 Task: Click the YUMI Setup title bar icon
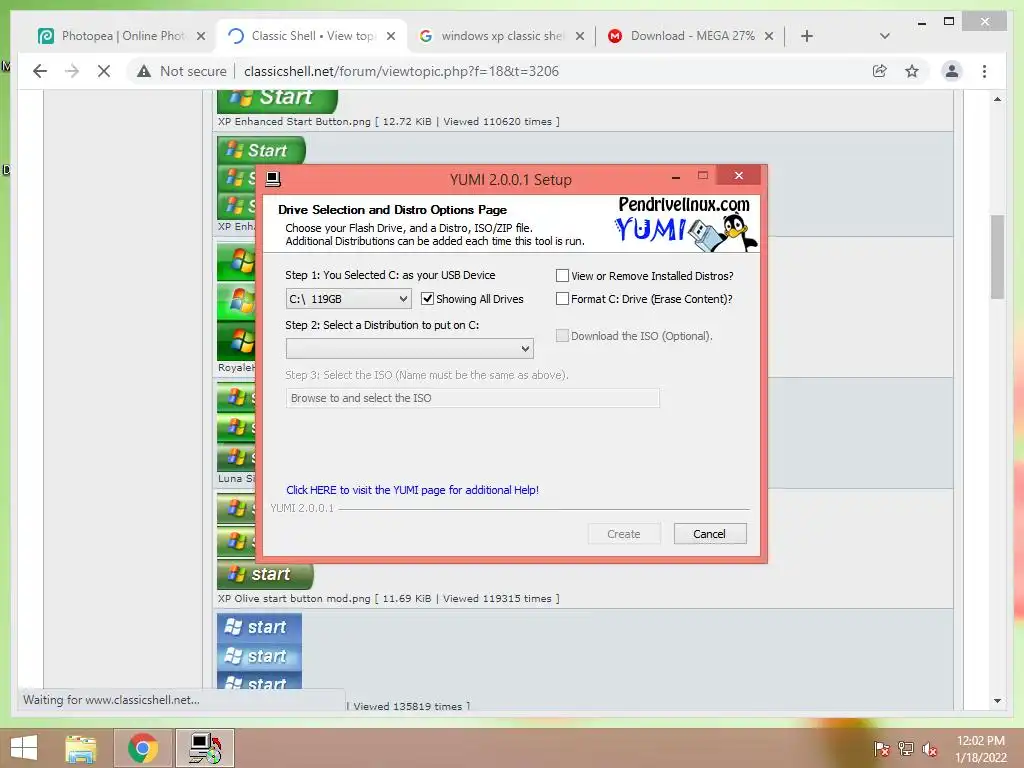click(x=273, y=179)
